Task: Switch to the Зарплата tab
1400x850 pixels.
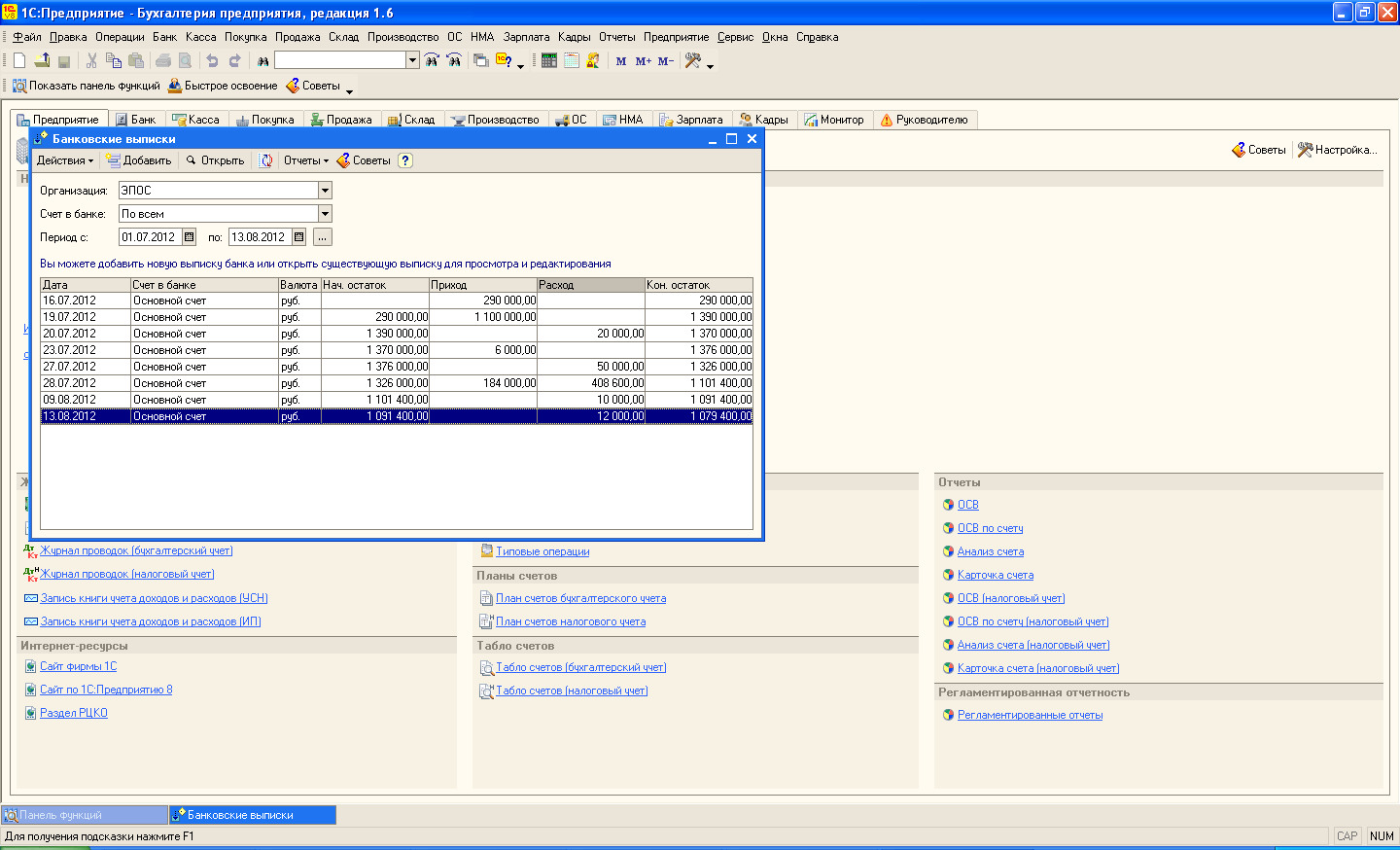Action: 691,120
